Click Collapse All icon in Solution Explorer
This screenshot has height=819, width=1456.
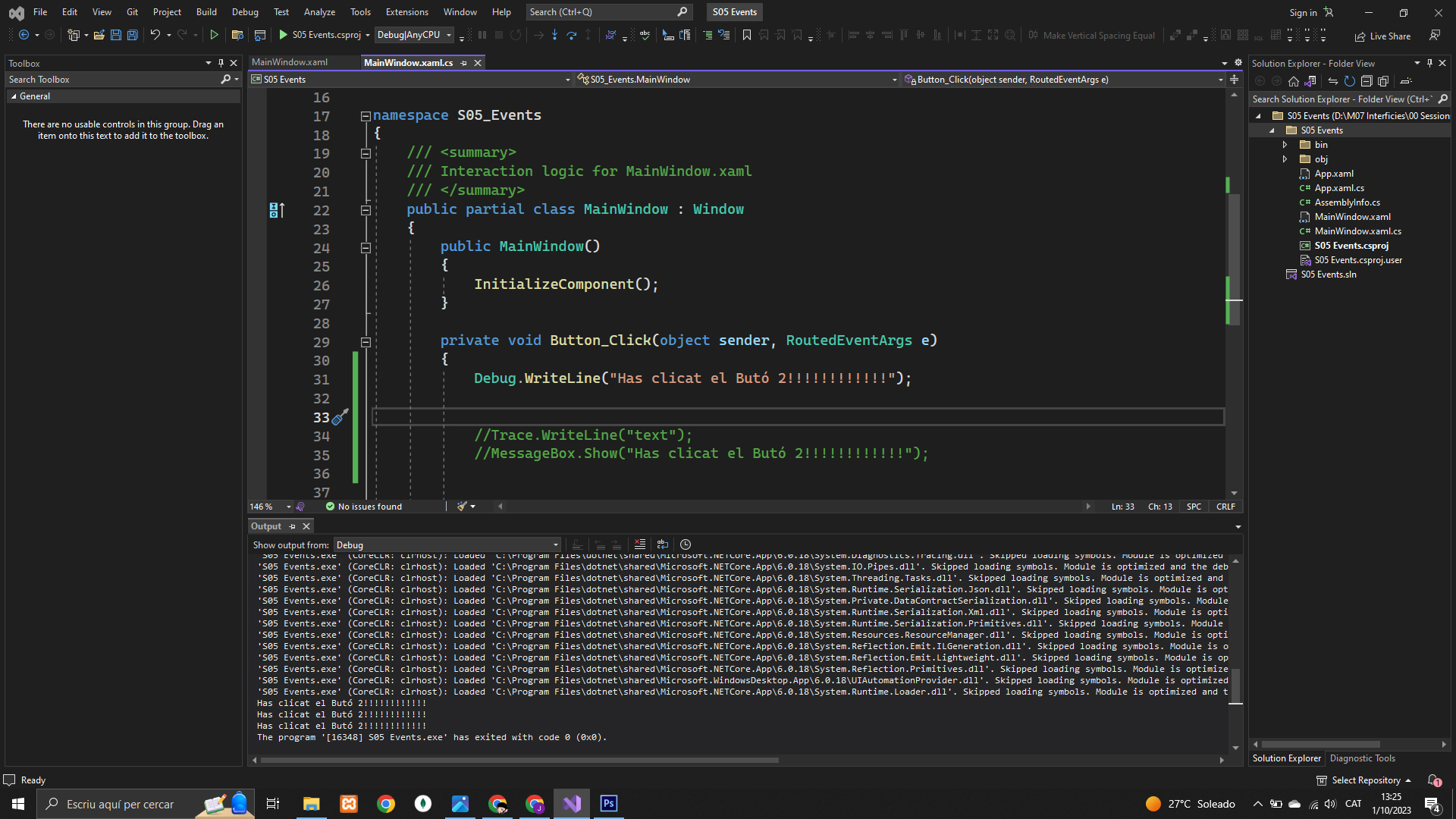1367,81
